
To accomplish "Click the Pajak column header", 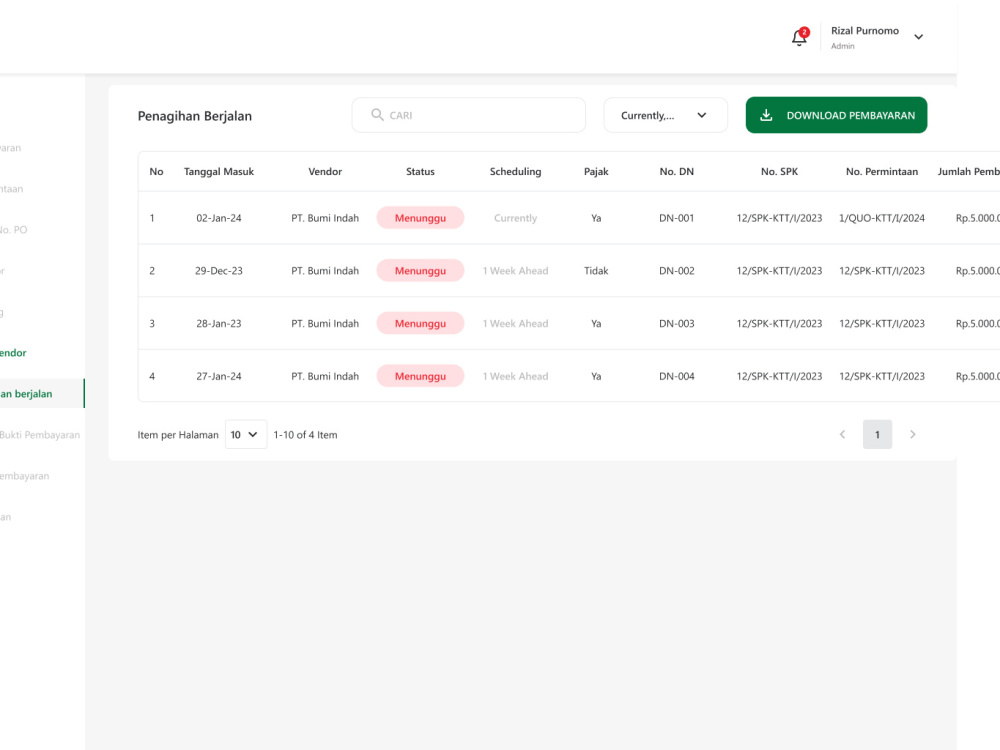I will (596, 172).
